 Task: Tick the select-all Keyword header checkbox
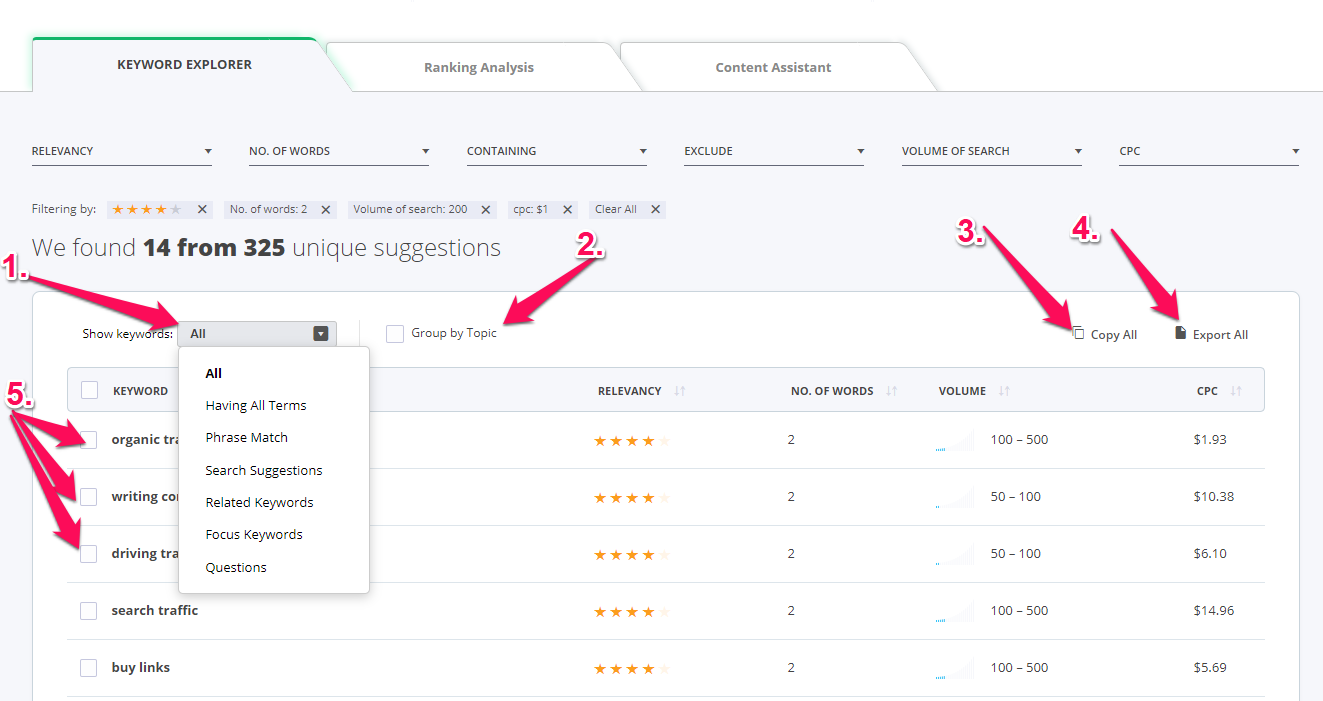(x=89, y=390)
